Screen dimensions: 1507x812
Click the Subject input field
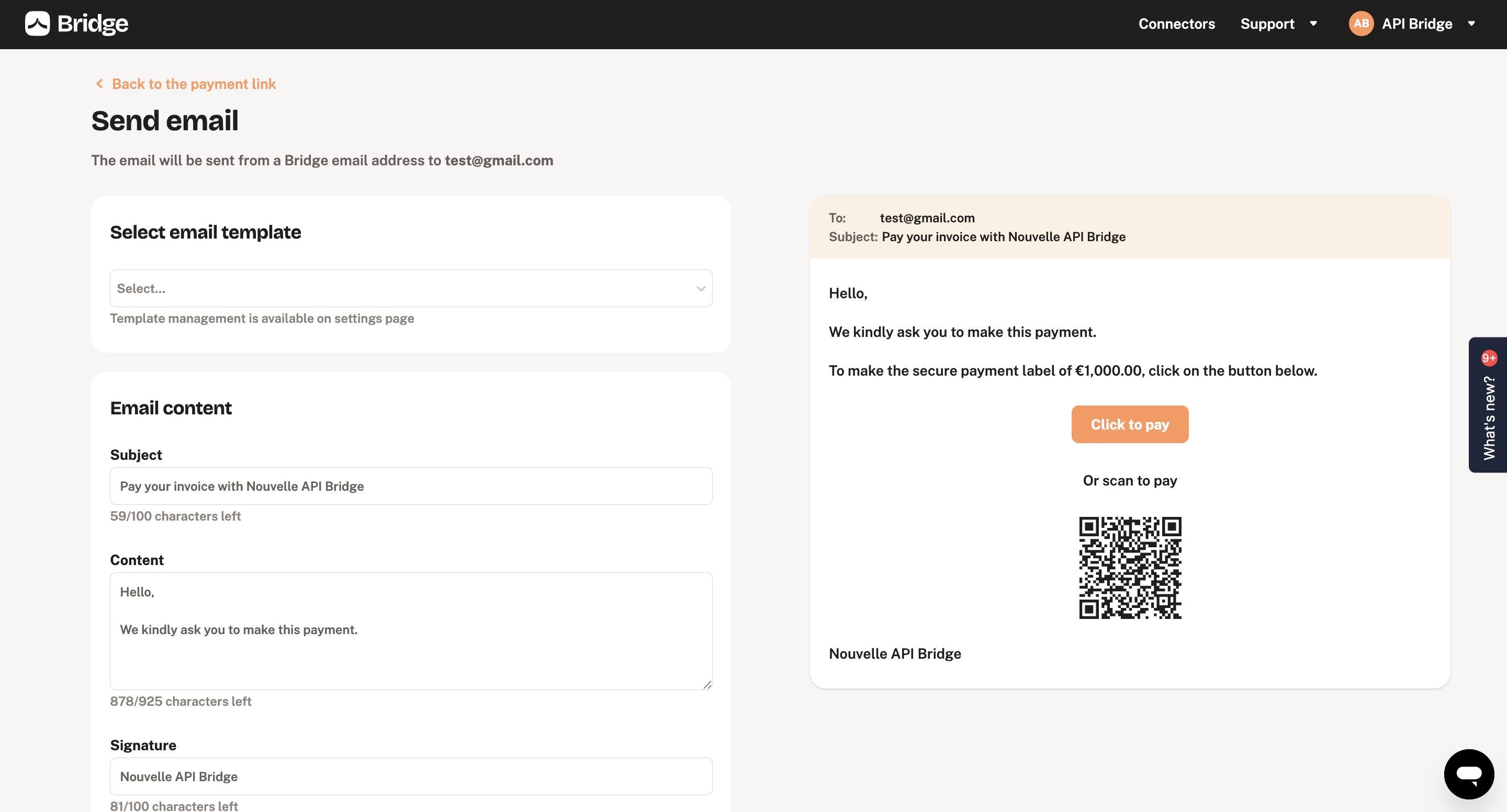pyautogui.click(x=411, y=486)
